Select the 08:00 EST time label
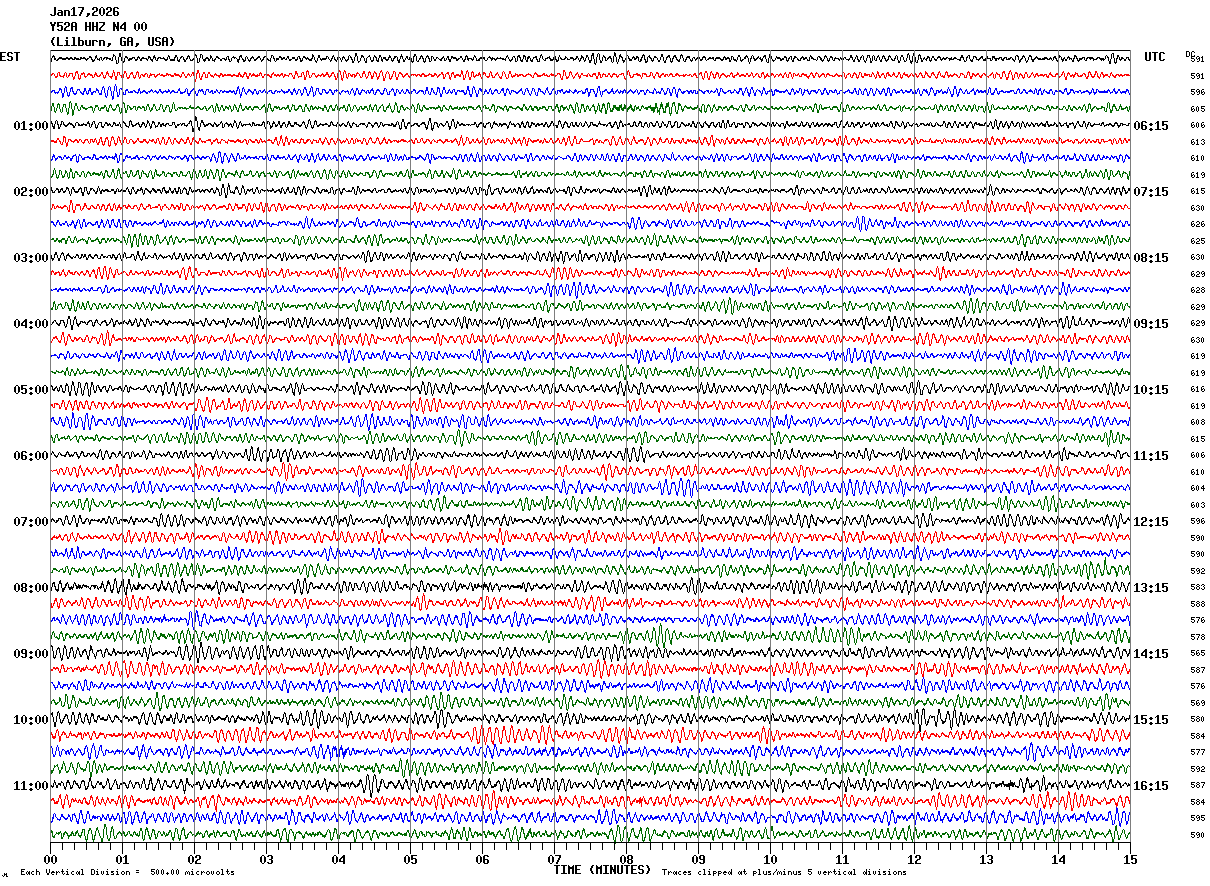Screen dimensions: 1210x886 pos(31,588)
